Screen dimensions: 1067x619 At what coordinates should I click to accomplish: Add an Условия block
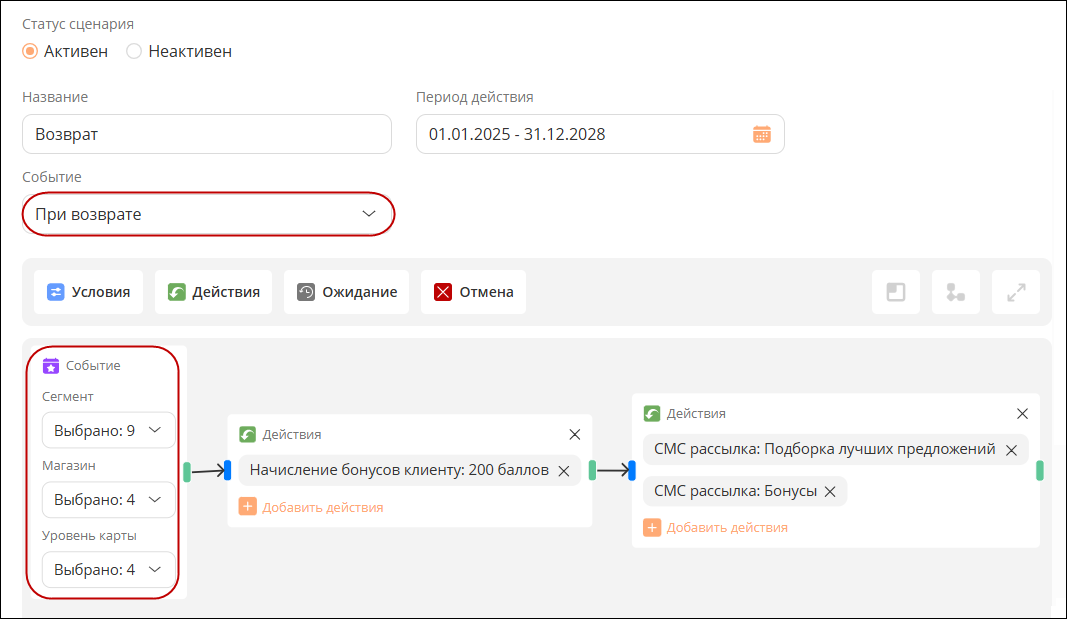[x=88, y=292]
